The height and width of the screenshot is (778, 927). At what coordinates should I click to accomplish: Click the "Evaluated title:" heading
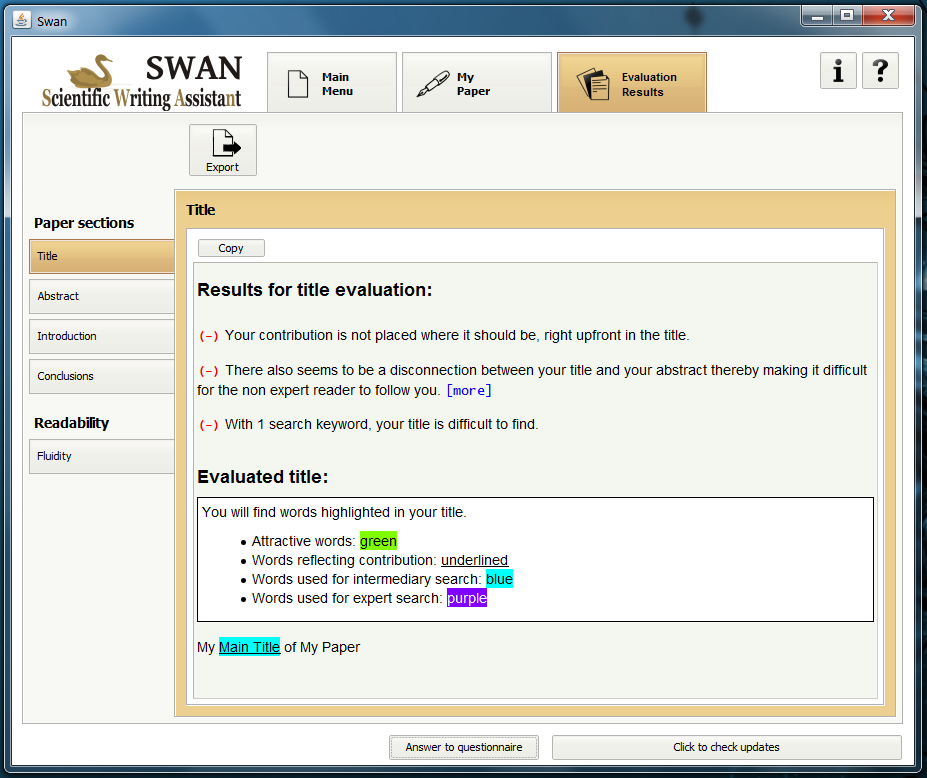click(x=262, y=476)
